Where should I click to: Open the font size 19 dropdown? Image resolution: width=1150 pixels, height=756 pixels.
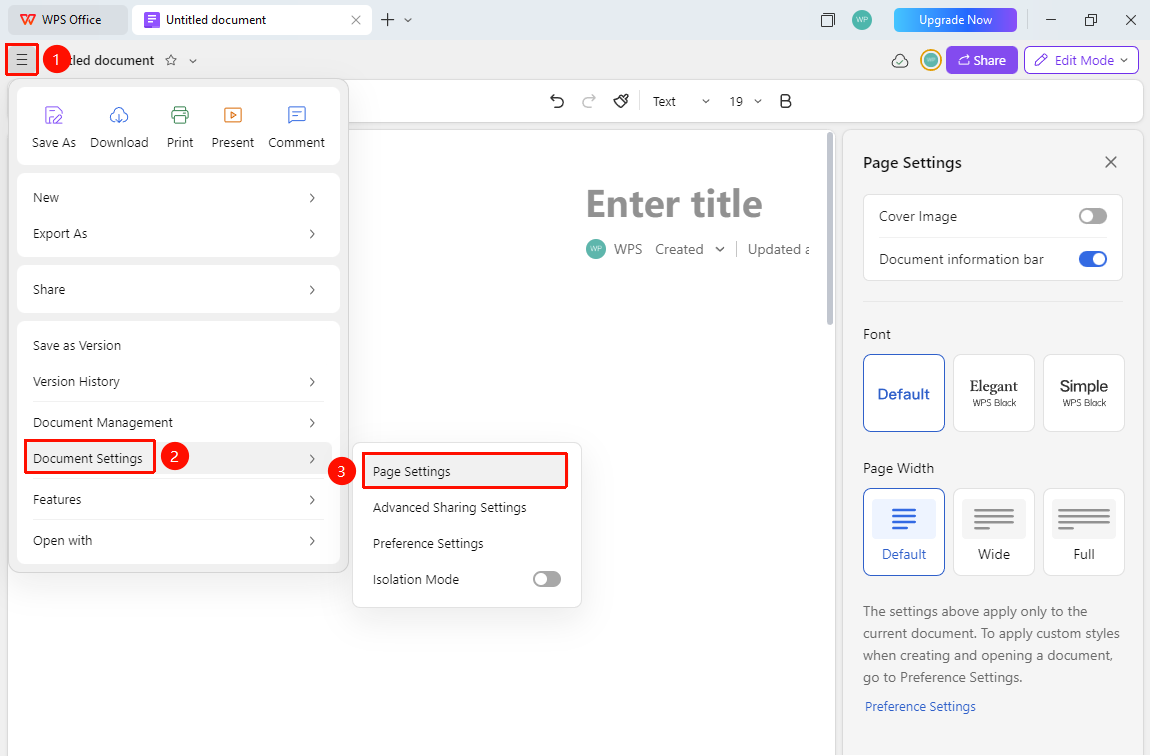(x=745, y=101)
